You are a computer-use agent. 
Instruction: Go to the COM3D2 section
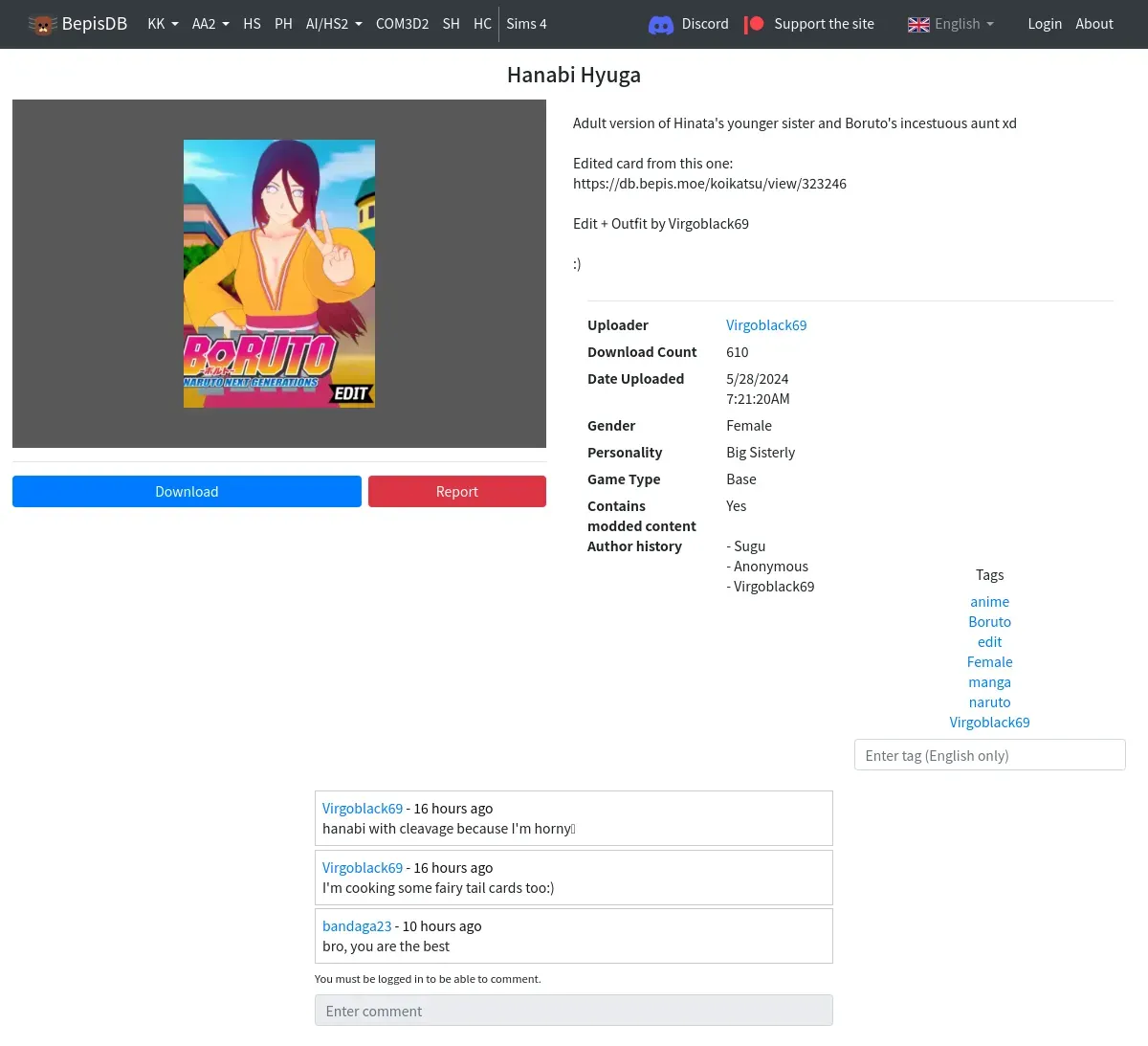(x=402, y=24)
